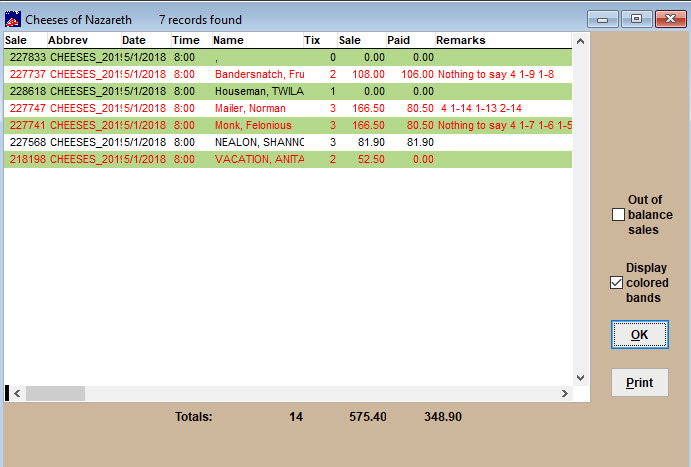The image size is (691, 467).
Task: Click the Remarks column header
Action: pyautogui.click(x=460, y=40)
